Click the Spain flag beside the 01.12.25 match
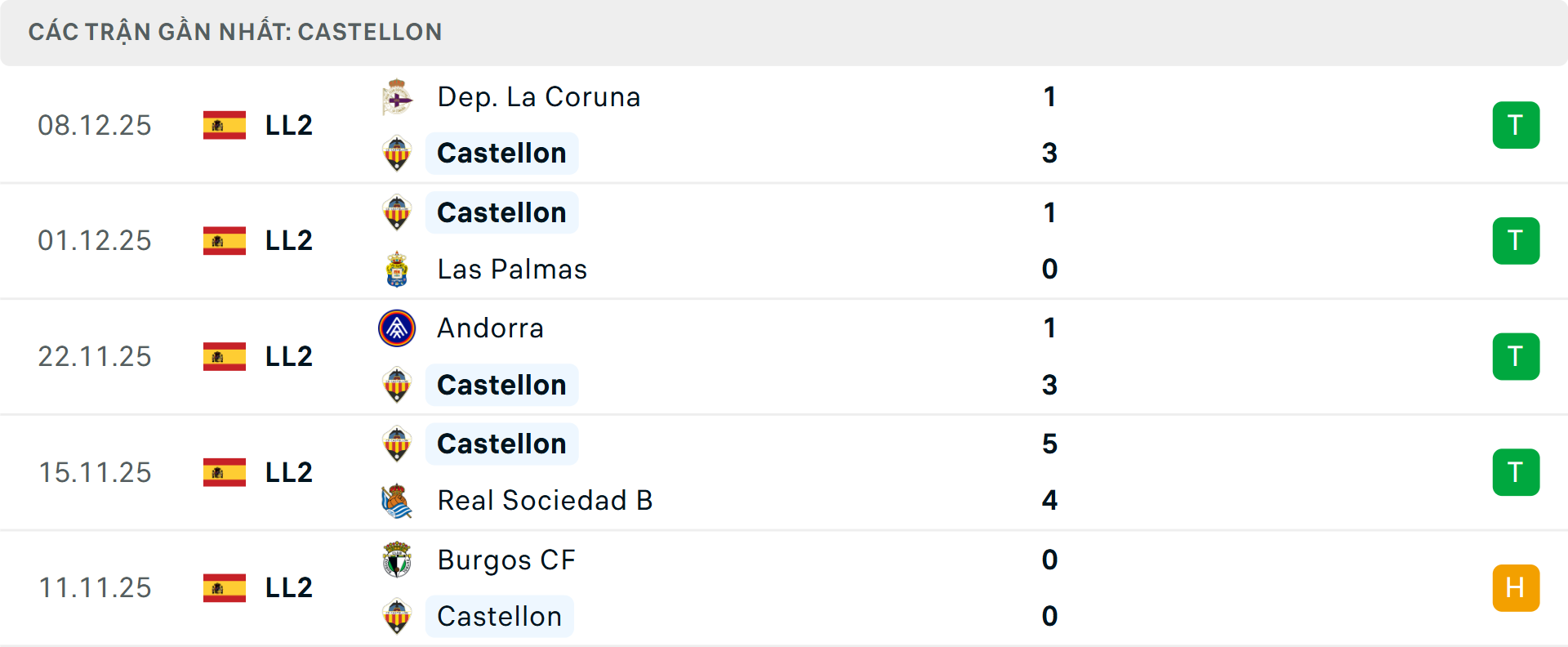The width and height of the screenshot is (1568, 647). click(x=223, y=240)
